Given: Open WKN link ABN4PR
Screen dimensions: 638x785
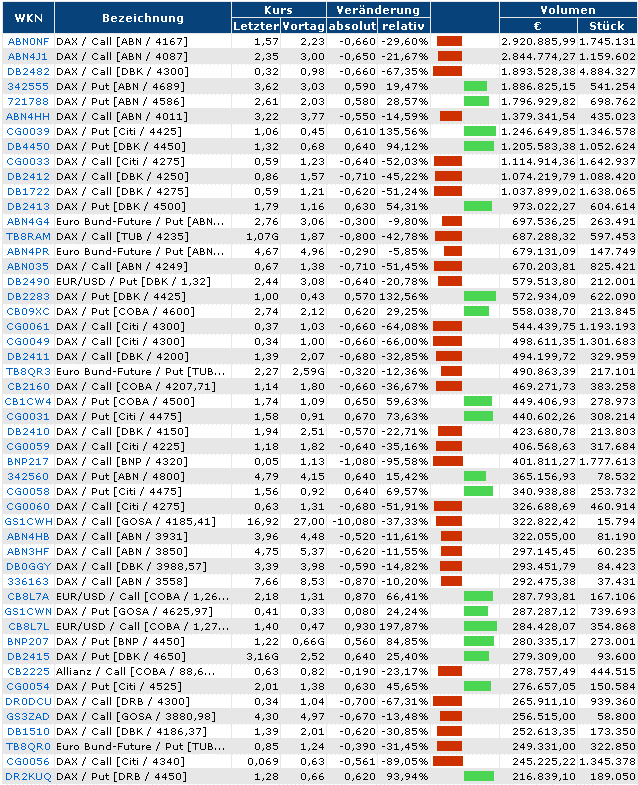Looking at the screenshot, I should pyautogui.click(x=28, y=252).
